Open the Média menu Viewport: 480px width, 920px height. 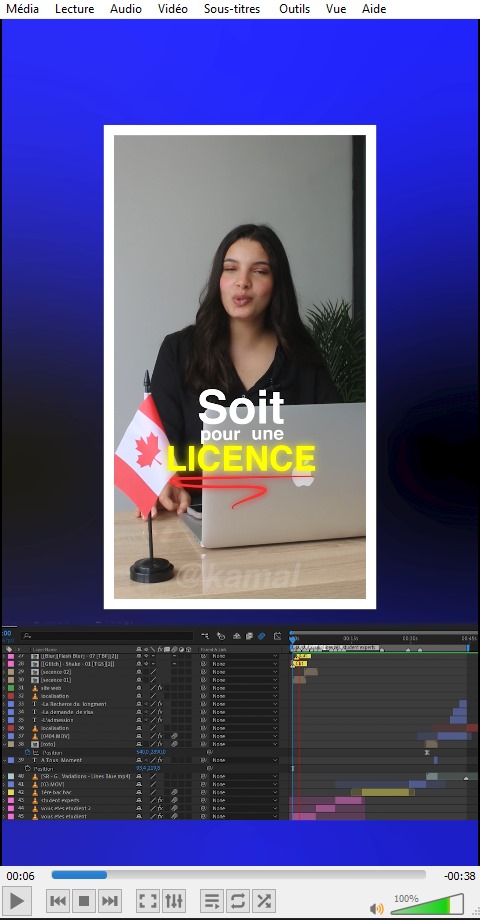tap(22, 9)
